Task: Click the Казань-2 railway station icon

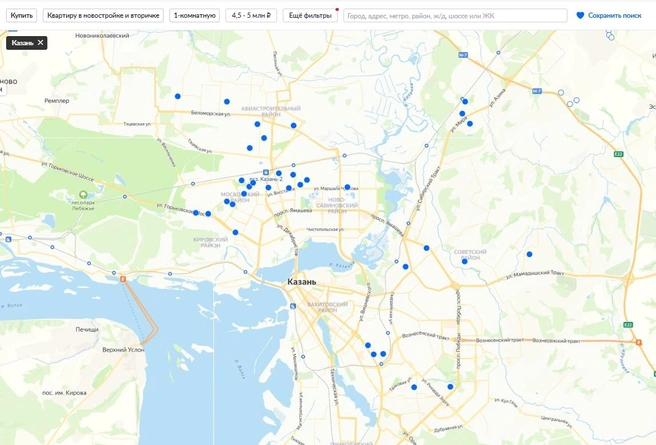Action: pos(266,172)
